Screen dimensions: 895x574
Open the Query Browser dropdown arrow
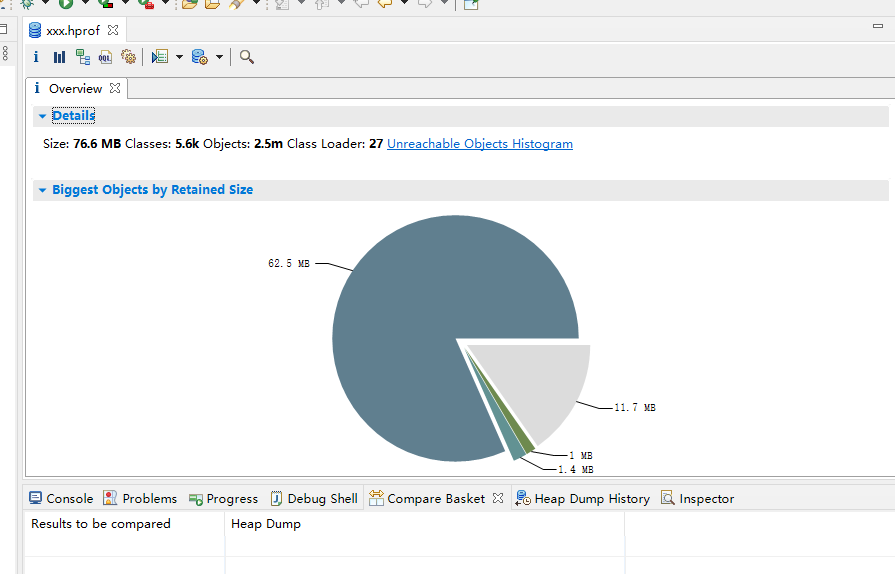tap(218, 57)
